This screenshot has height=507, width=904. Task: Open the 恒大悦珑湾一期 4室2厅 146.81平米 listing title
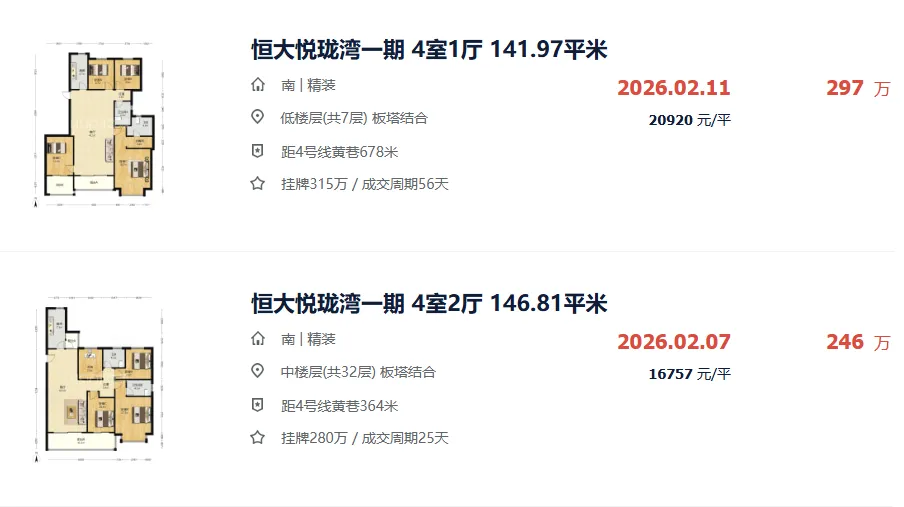click(x=429, y=303)
